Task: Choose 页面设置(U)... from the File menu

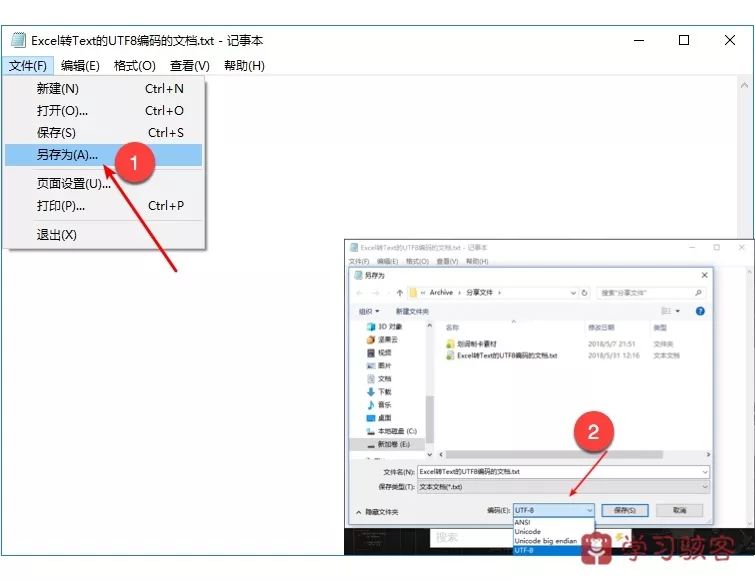Action: tap(103, 183)
